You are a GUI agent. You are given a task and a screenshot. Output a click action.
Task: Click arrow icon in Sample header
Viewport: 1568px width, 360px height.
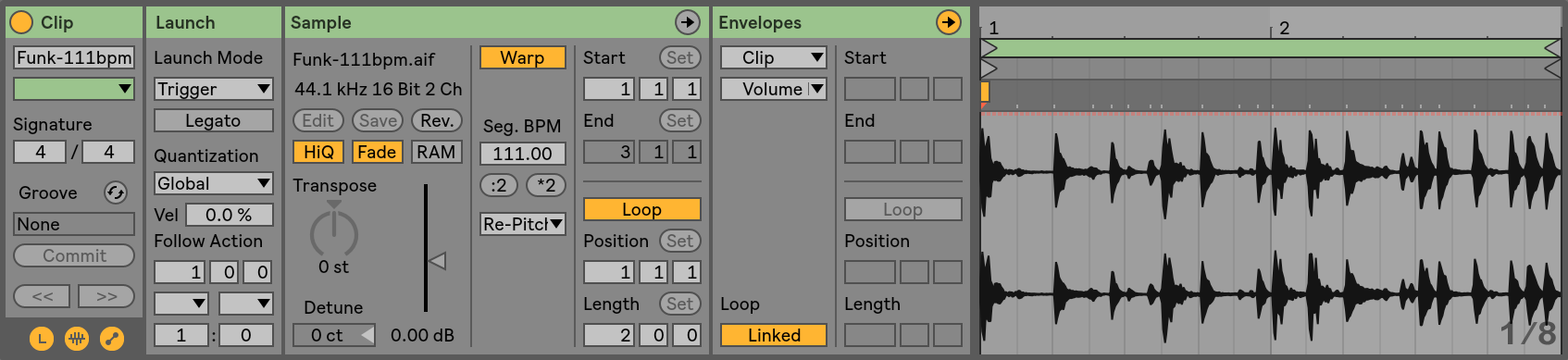point(687,22)
